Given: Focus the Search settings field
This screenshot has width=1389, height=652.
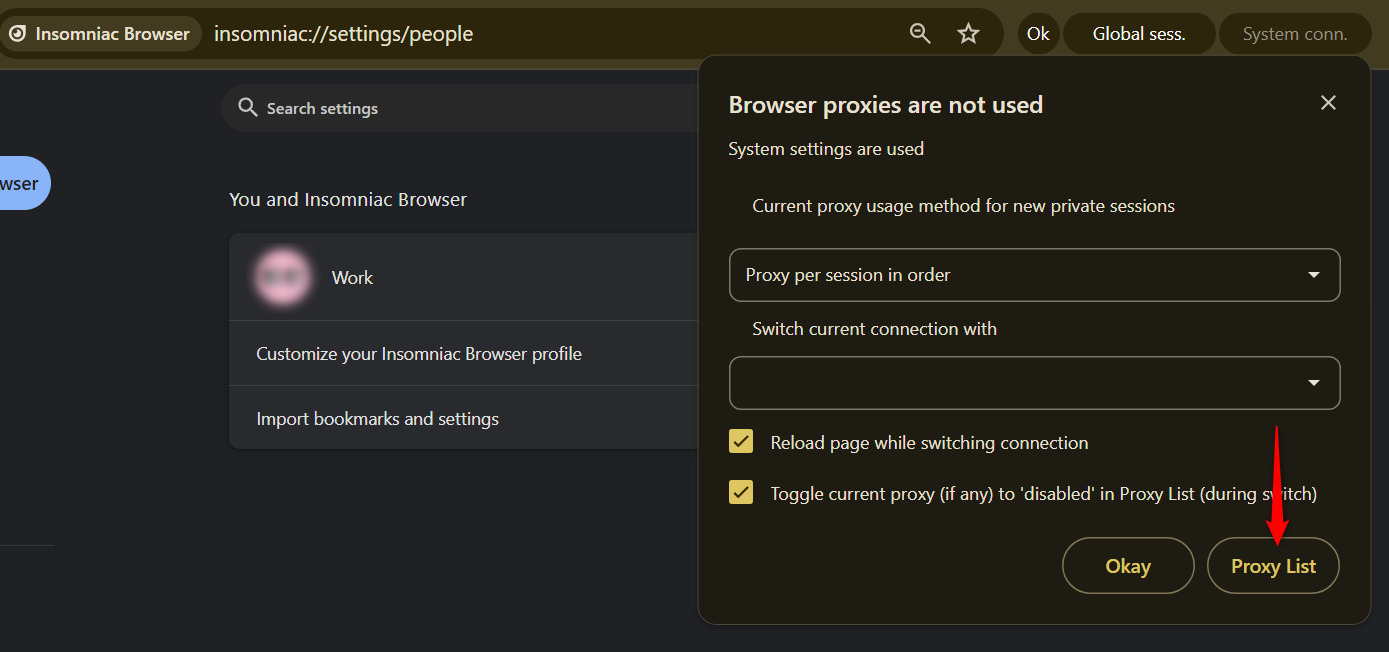Looking at the screenshot, I should pyautogui.click(x=460, y=108).
